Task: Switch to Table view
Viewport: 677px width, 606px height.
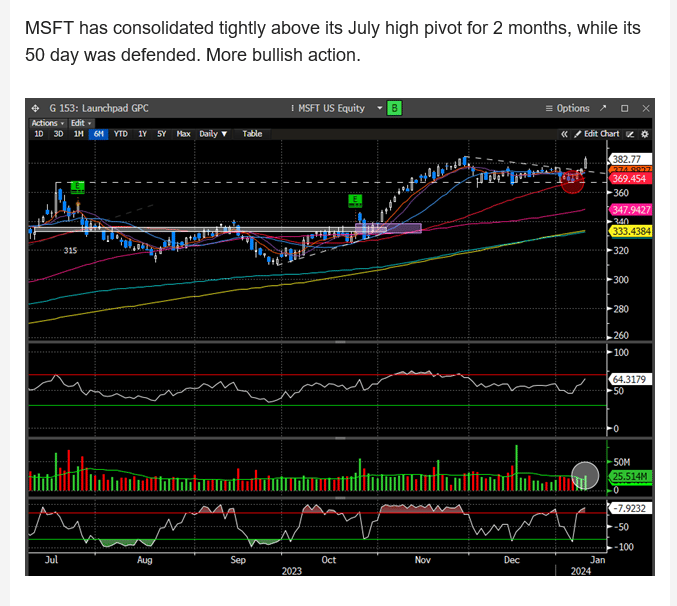Action: coord(252,134)
